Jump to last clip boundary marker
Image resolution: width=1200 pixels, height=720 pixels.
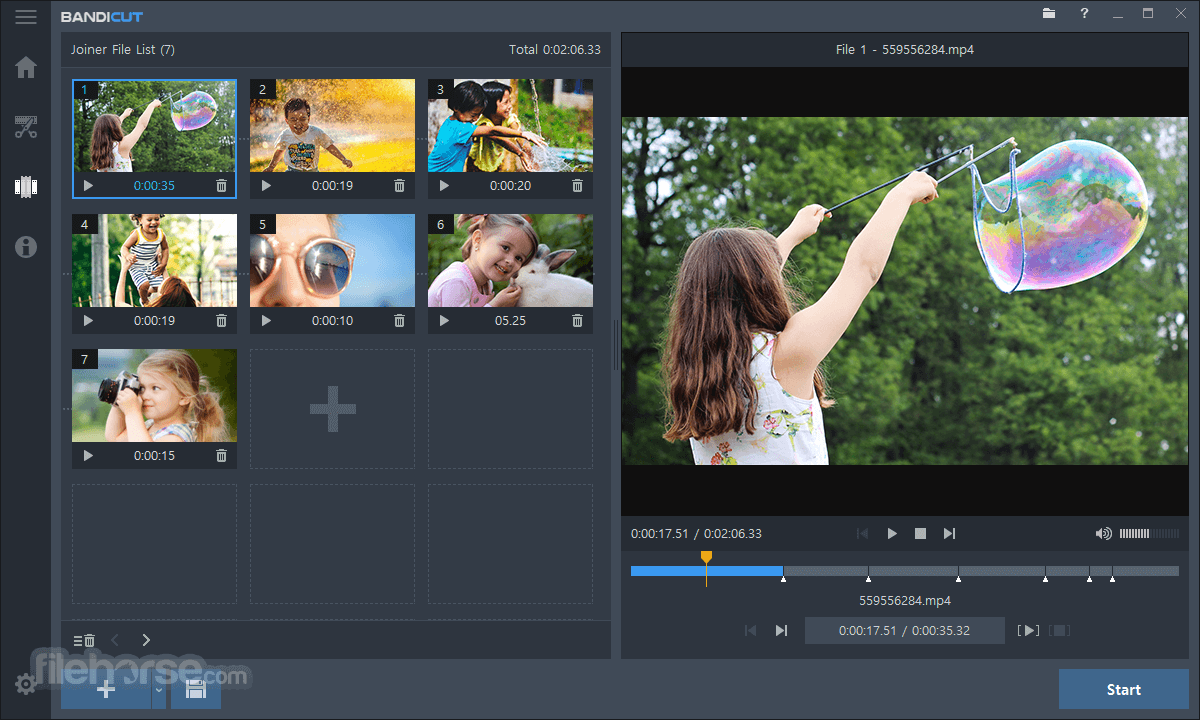click(x=1112, y=578)
